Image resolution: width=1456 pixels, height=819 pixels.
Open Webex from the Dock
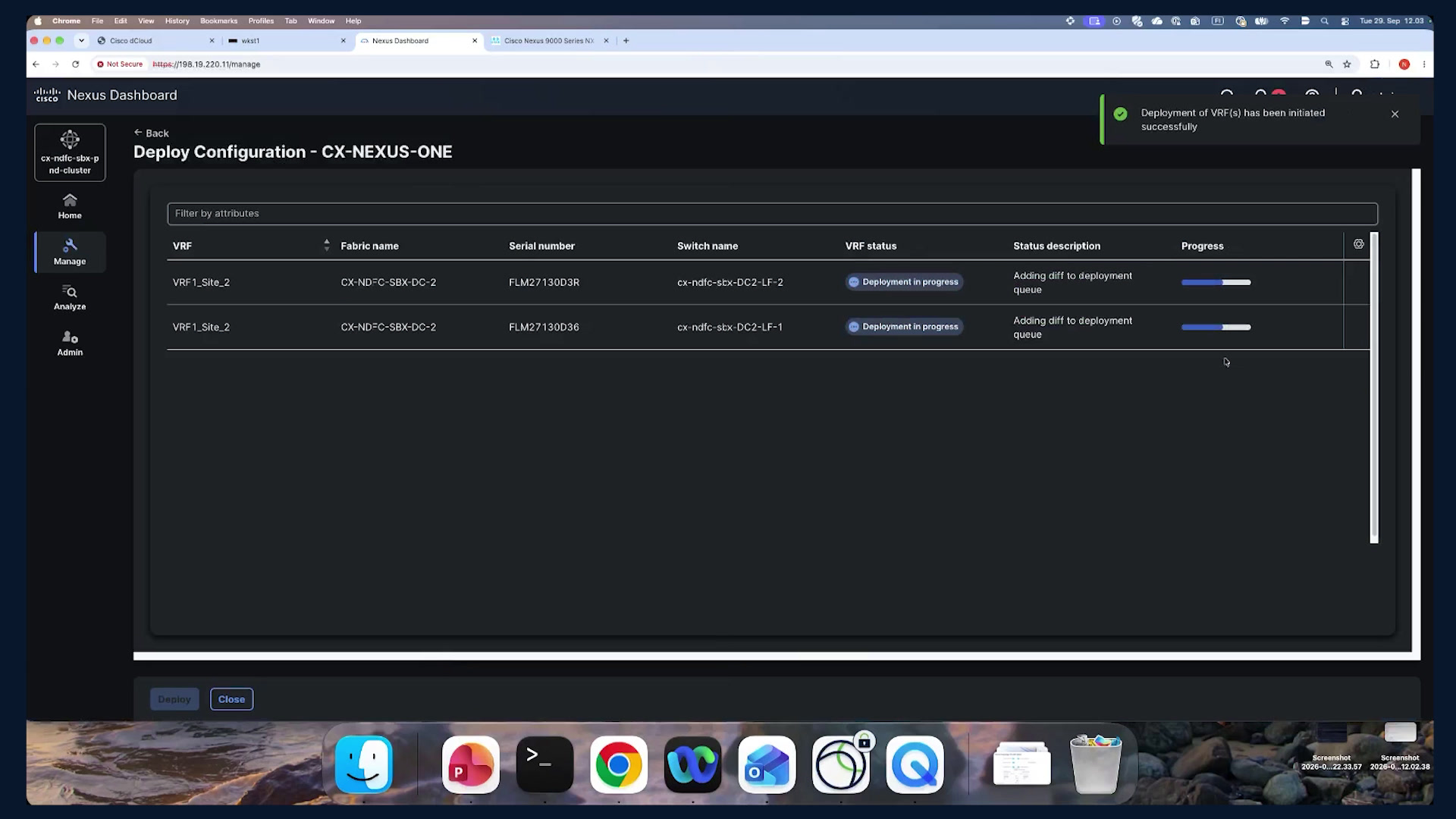(x=692, y=764)
